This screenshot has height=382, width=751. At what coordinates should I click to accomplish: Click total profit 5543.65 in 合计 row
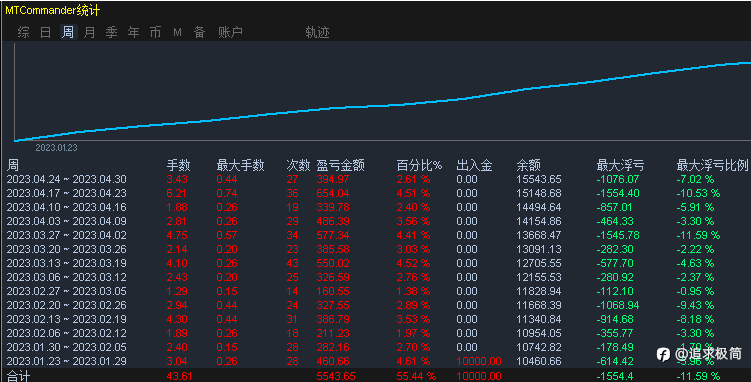(336, 376)
